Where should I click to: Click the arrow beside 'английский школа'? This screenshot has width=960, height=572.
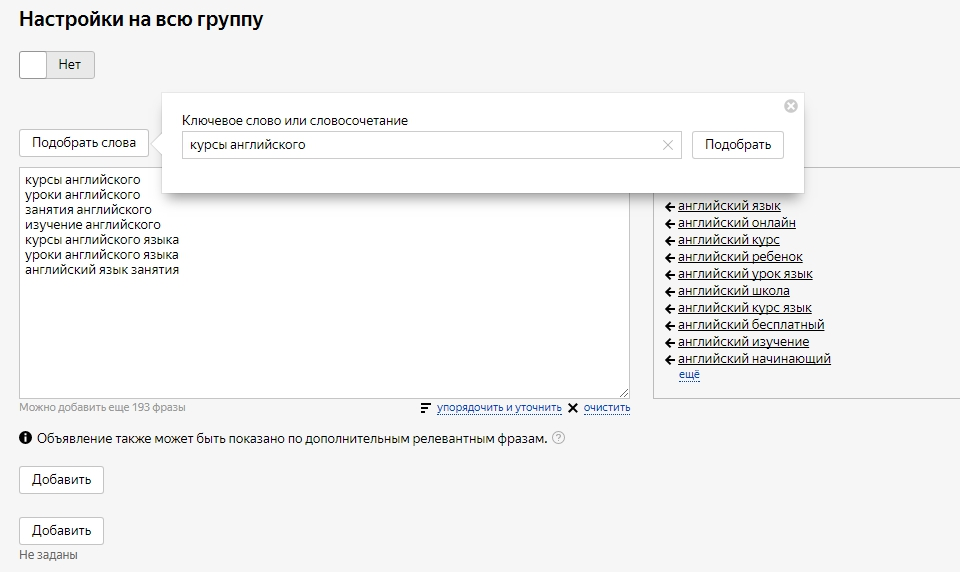pos(670,291)
